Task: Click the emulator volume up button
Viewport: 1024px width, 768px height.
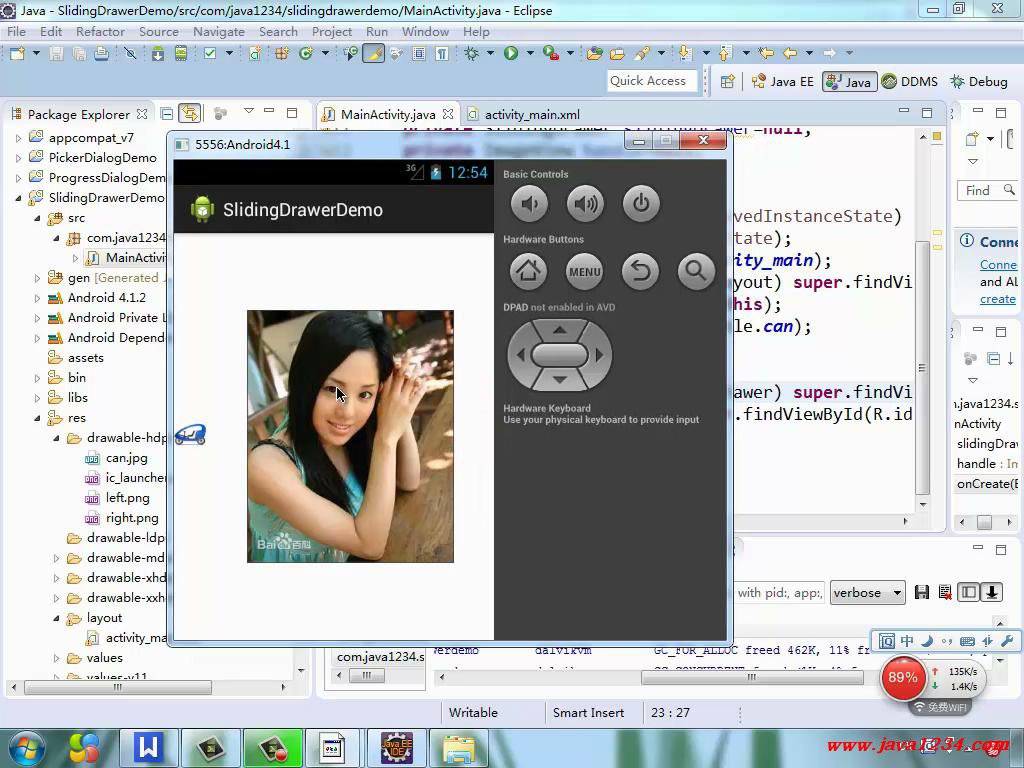Action: tap(585, 204)
